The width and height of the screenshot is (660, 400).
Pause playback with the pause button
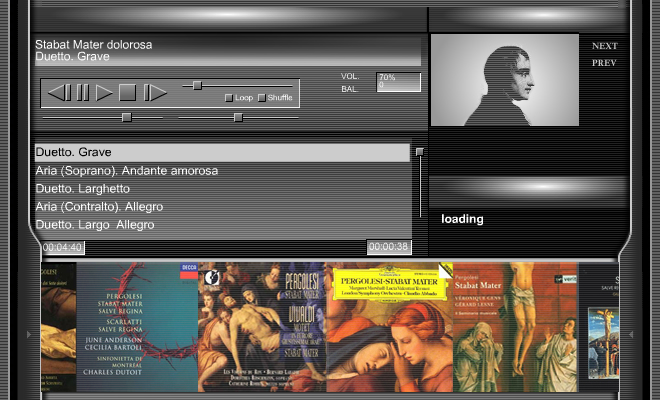[83, 93]
